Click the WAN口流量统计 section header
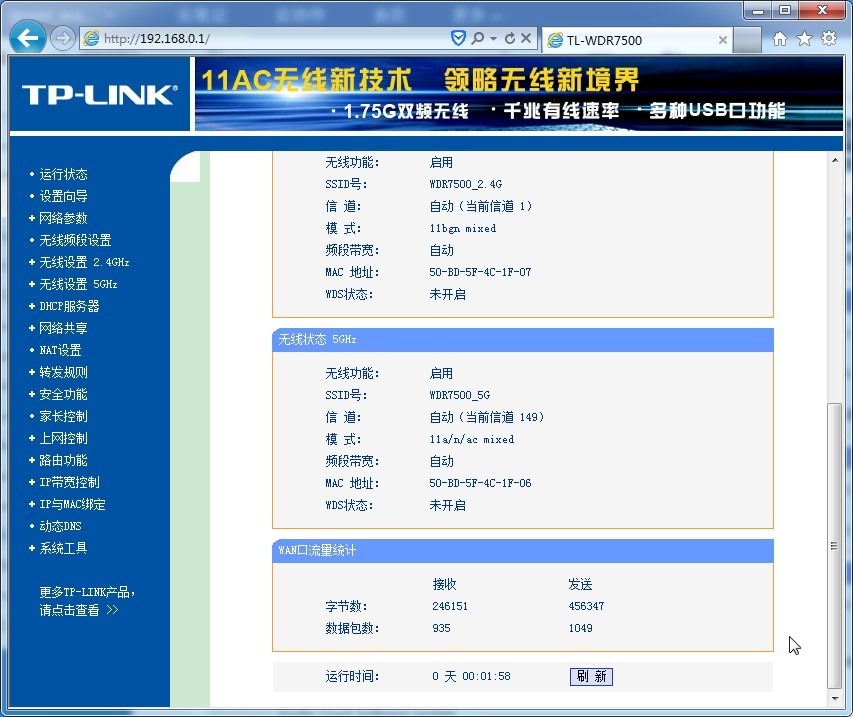The image size is (853, 717). (x=523, y=551)
